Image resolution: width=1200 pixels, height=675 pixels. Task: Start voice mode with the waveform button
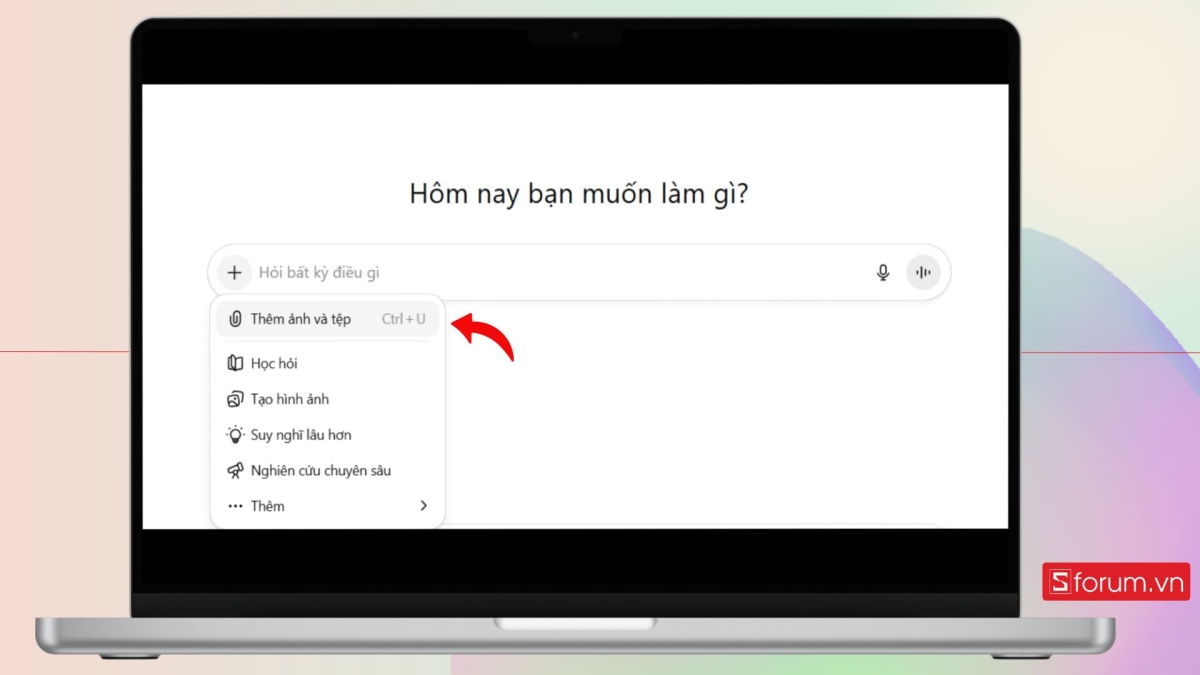click(923, 272)
